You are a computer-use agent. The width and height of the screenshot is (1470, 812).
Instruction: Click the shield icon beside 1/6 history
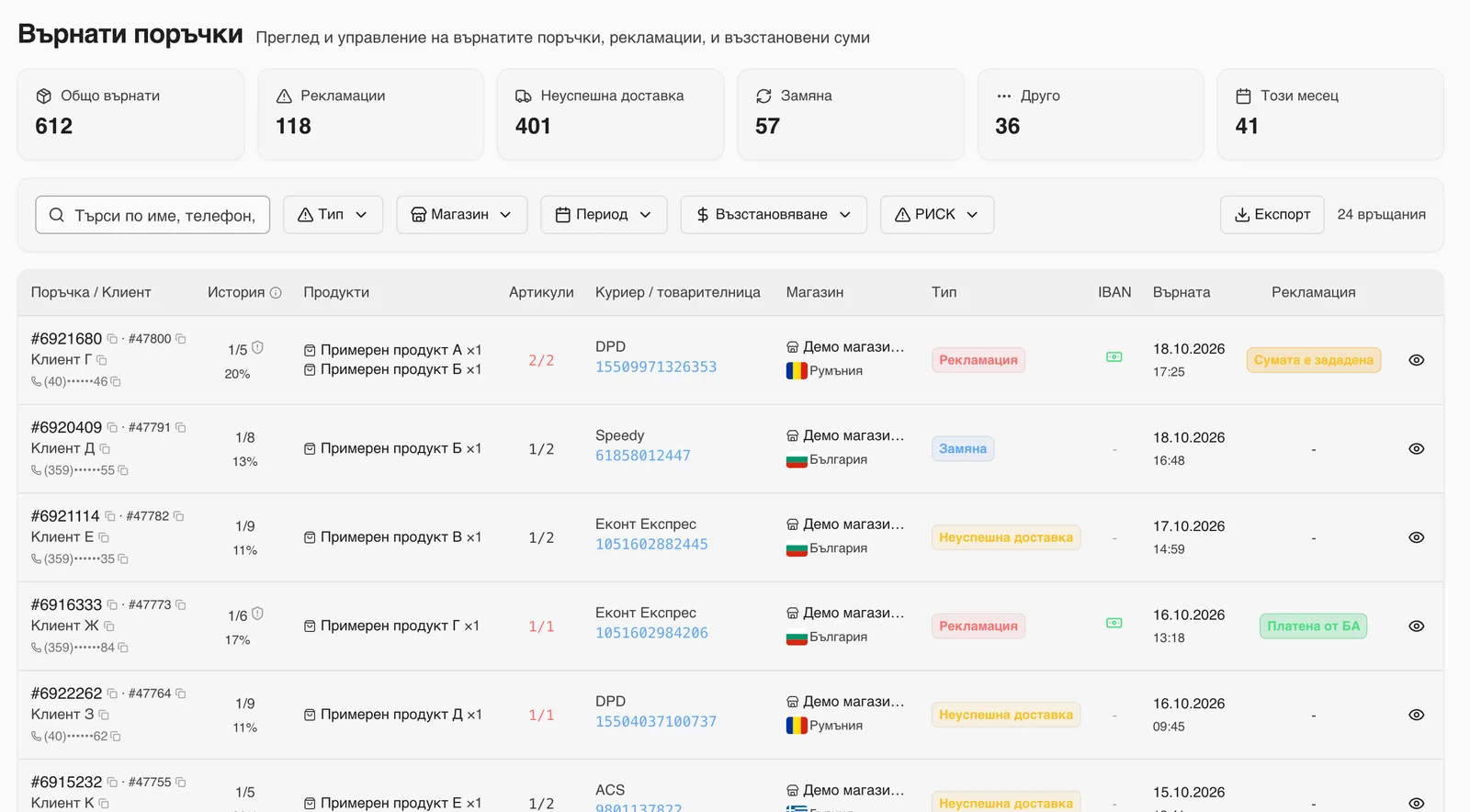click(x=258, y=614)
